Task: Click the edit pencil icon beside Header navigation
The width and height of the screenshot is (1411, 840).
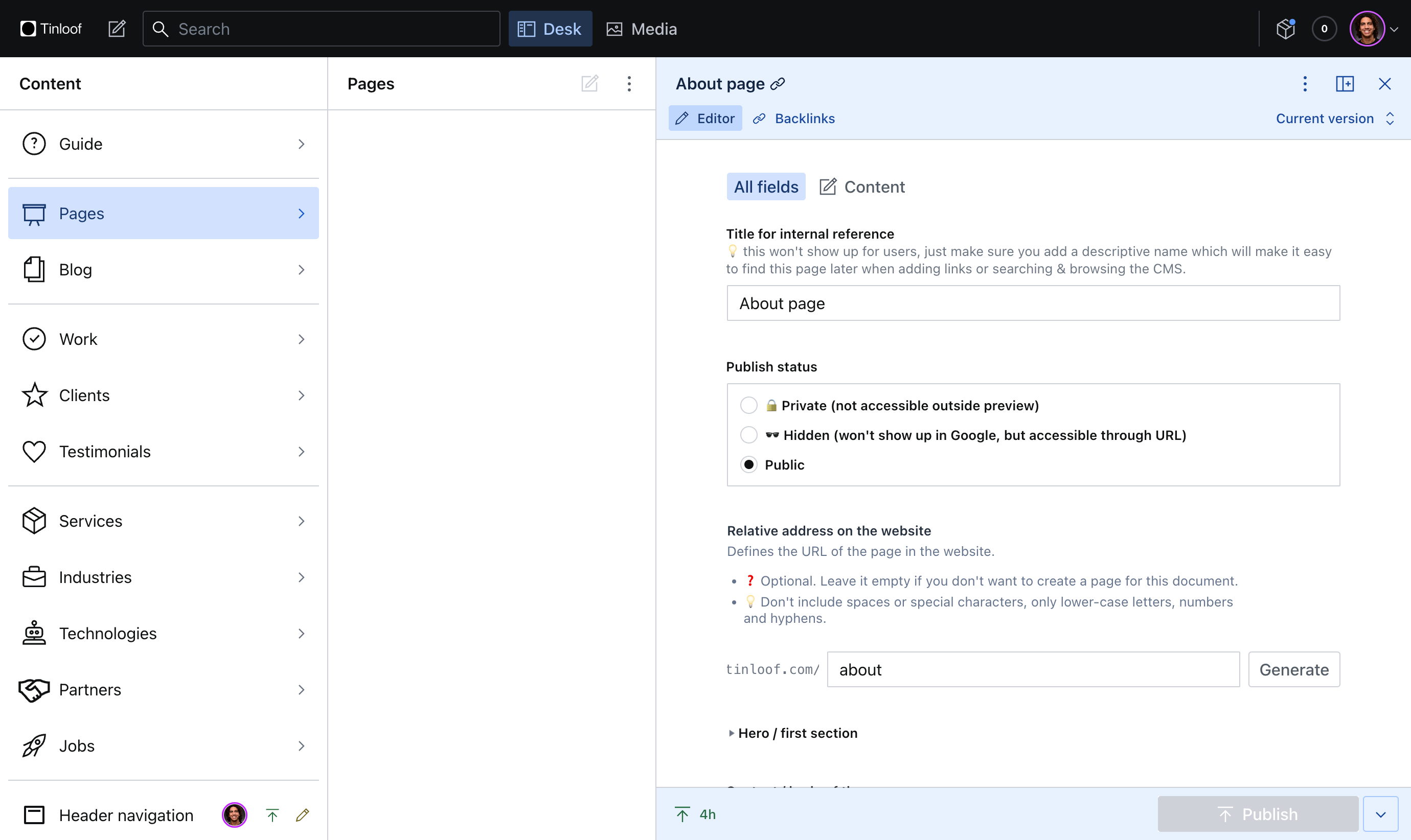Action: tap(302, 815)
